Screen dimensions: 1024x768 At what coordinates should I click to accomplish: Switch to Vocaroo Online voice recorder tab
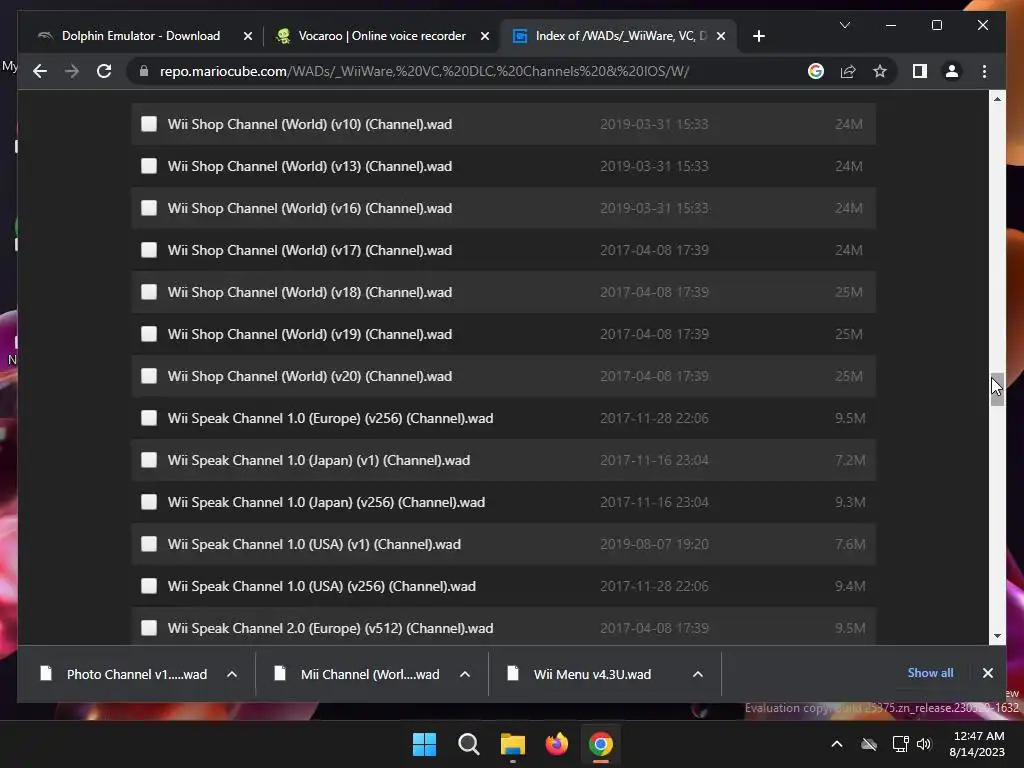382,36
